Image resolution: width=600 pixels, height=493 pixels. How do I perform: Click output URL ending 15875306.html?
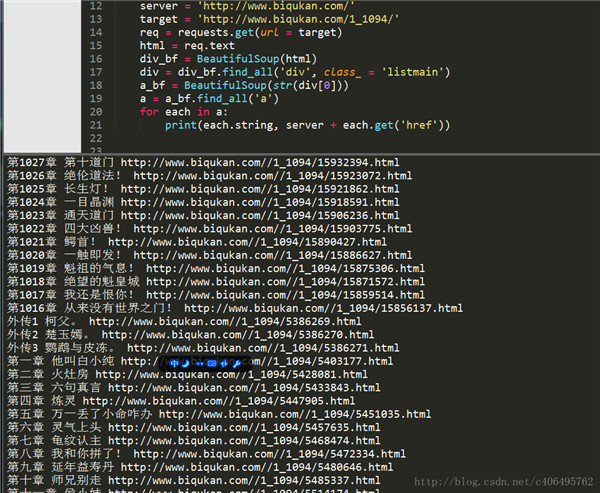click(285, 269)
